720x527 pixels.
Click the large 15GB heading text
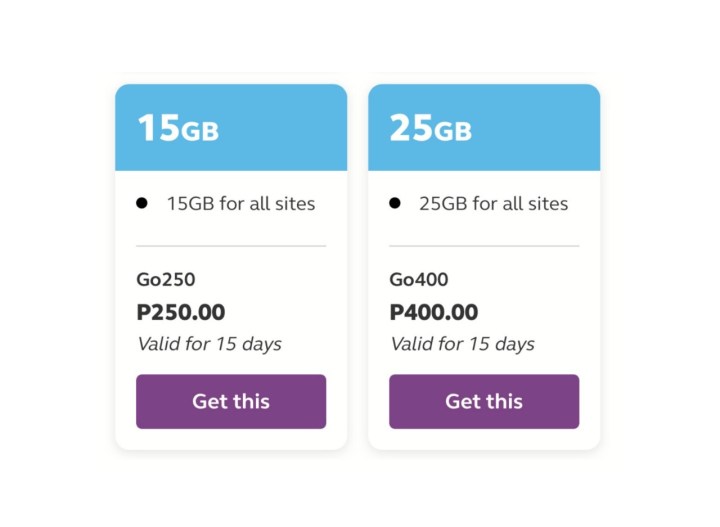[x=178, y=128]
